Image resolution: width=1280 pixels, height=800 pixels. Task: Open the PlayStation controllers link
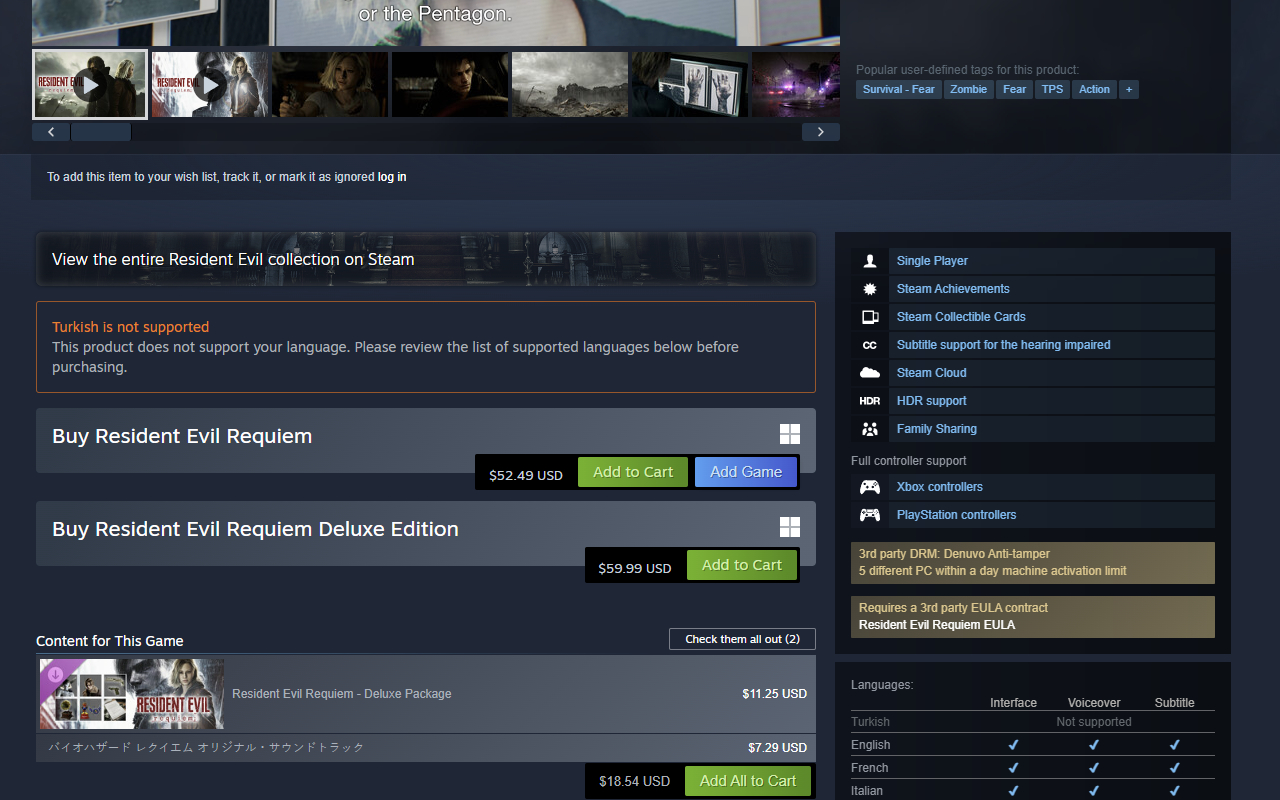956,515
